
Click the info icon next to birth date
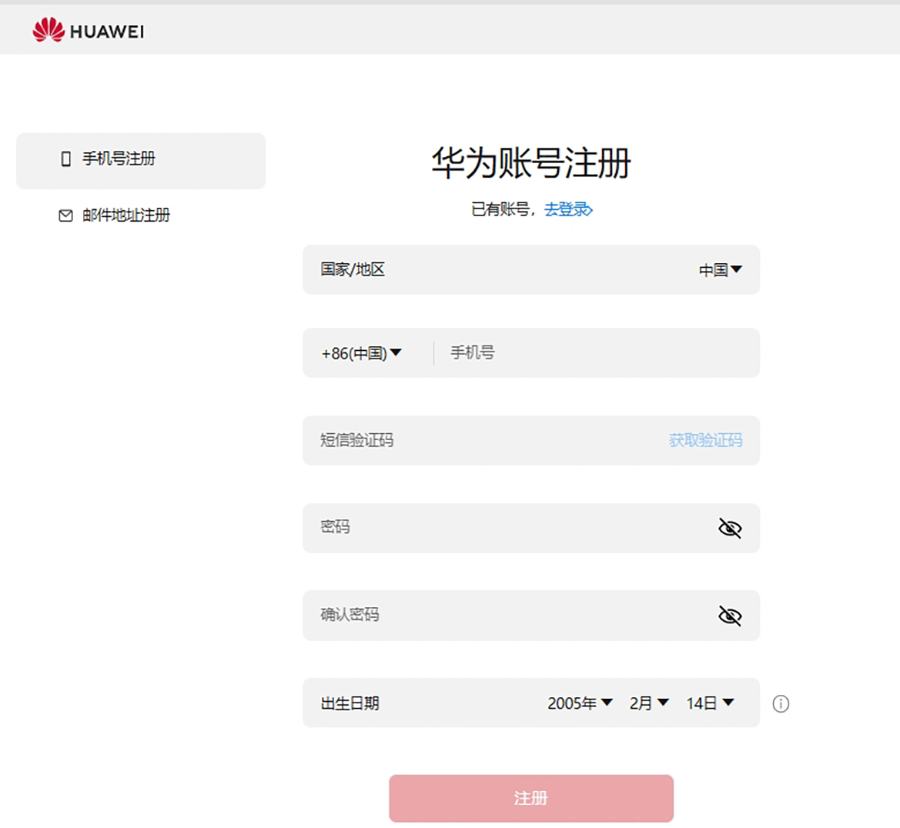(780, 704)
